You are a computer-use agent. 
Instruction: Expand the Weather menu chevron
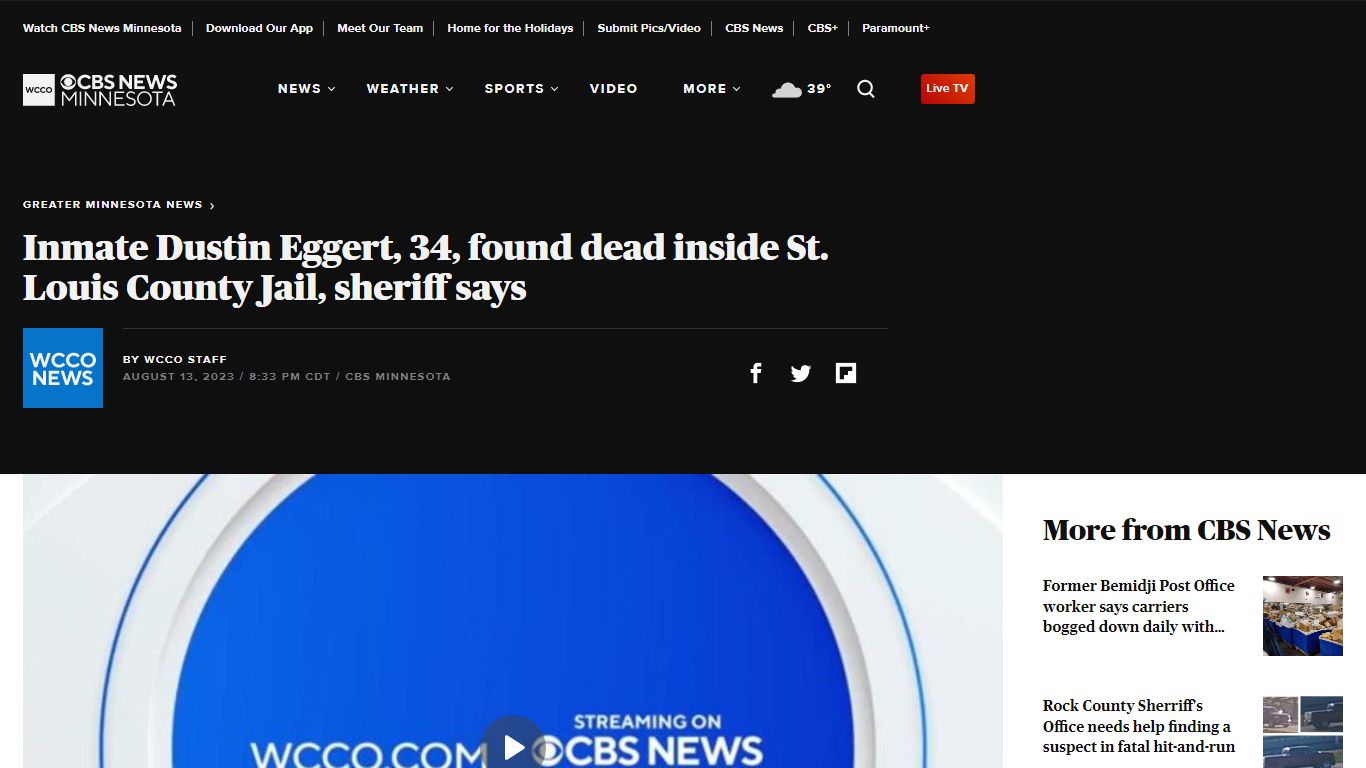450,89
